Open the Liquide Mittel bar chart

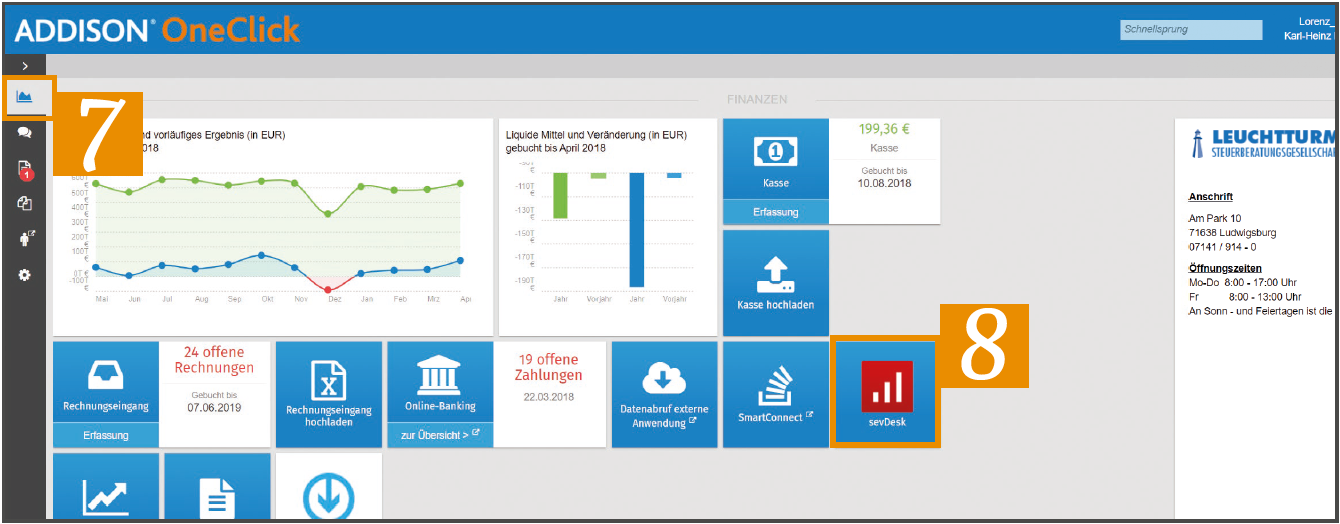click(608, 227)
